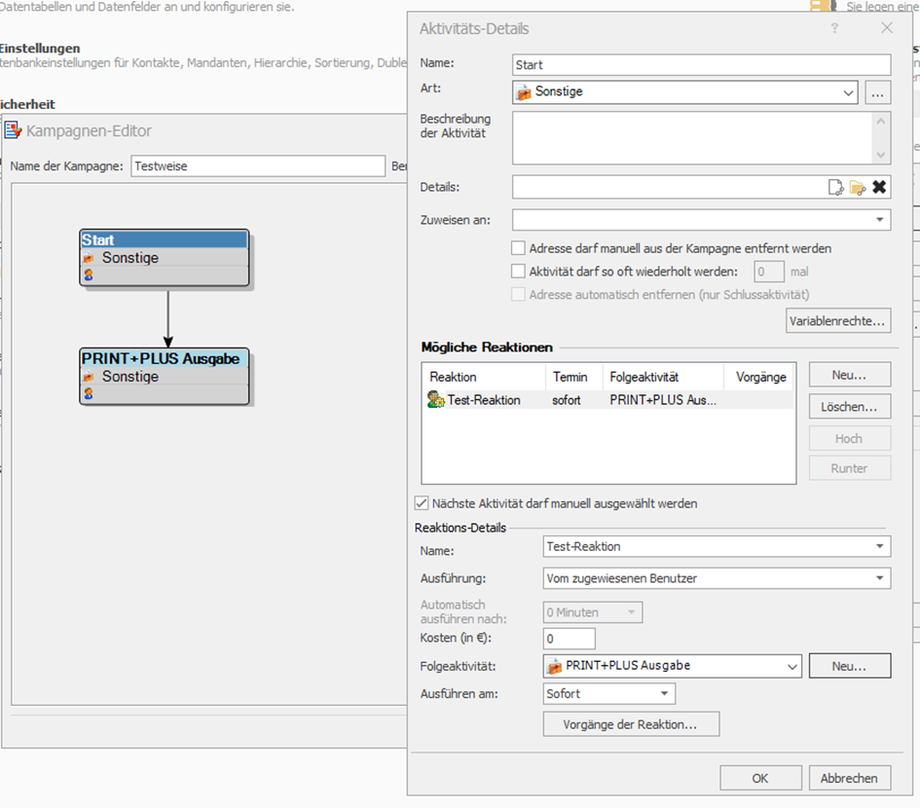Click the 'Beschreibung der Aktivität' text area
Viewport: 920px width, 808px height.
click(x=692, y=138)
